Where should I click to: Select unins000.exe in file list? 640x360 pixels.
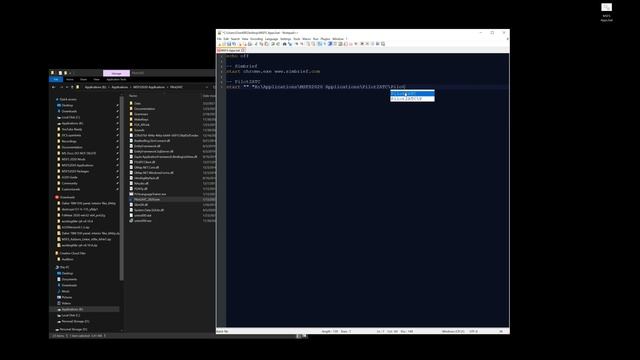pos(142,220)
